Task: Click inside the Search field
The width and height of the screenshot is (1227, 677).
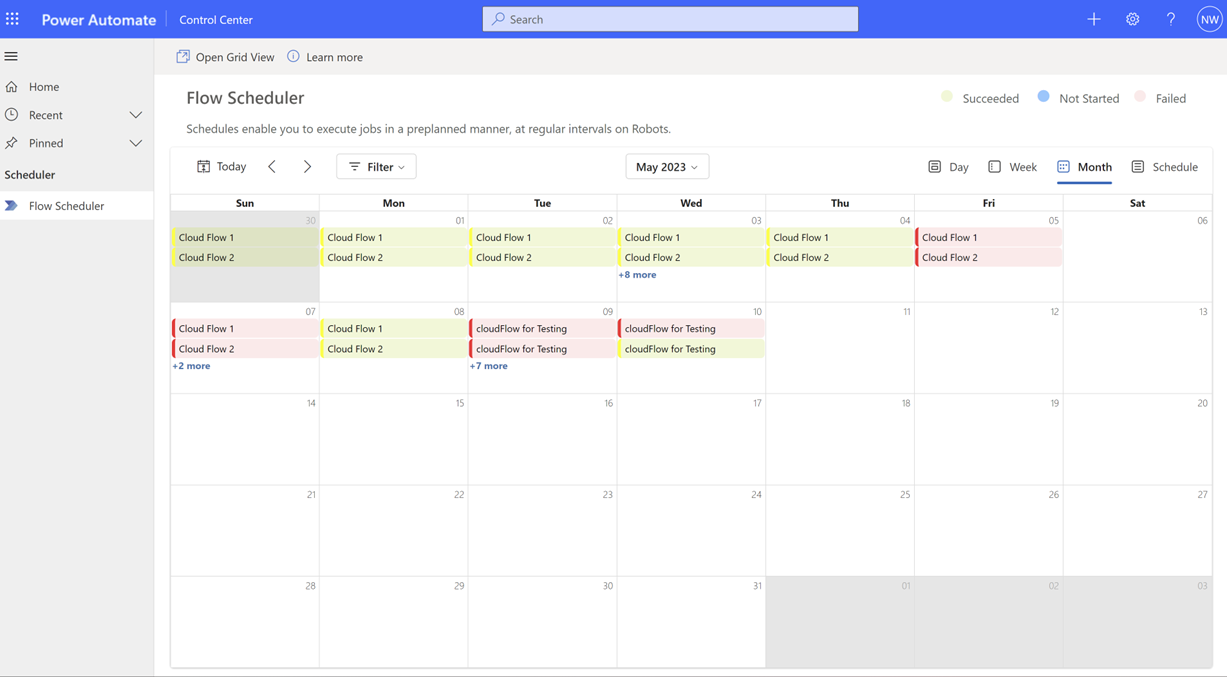Action: point(670,19)
